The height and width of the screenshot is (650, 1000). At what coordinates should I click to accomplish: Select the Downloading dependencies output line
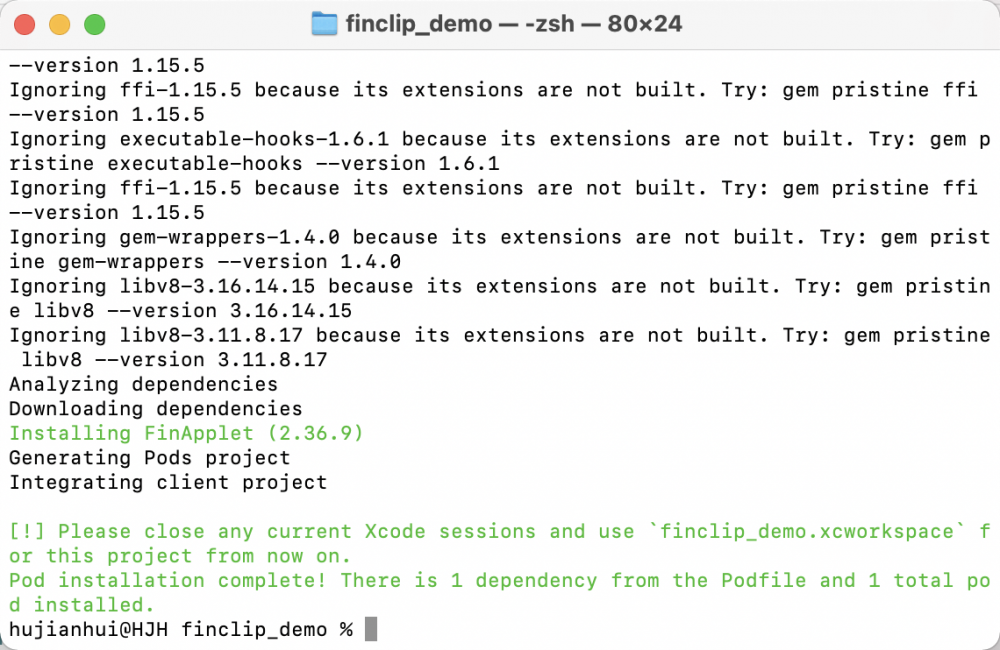click(x=156, y=408)
